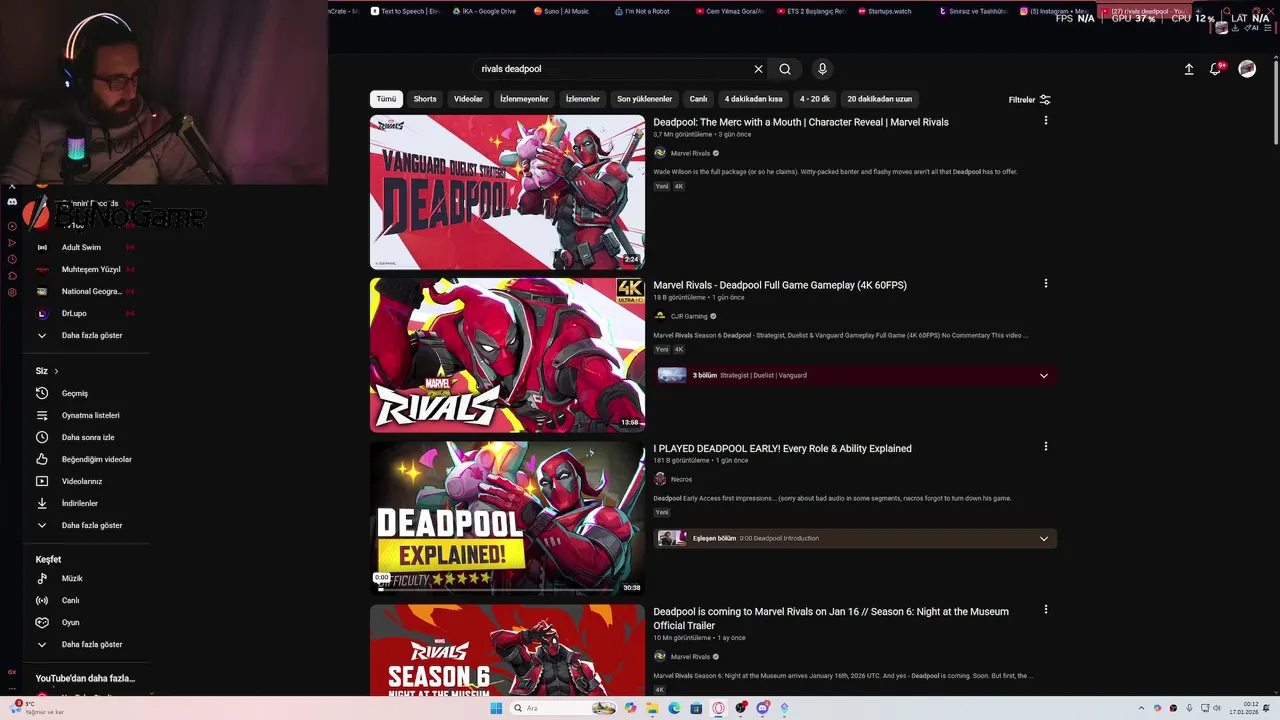Visit CJR Gaming channel
Screen dimensions: 1280x720
(x=689, y=316)
